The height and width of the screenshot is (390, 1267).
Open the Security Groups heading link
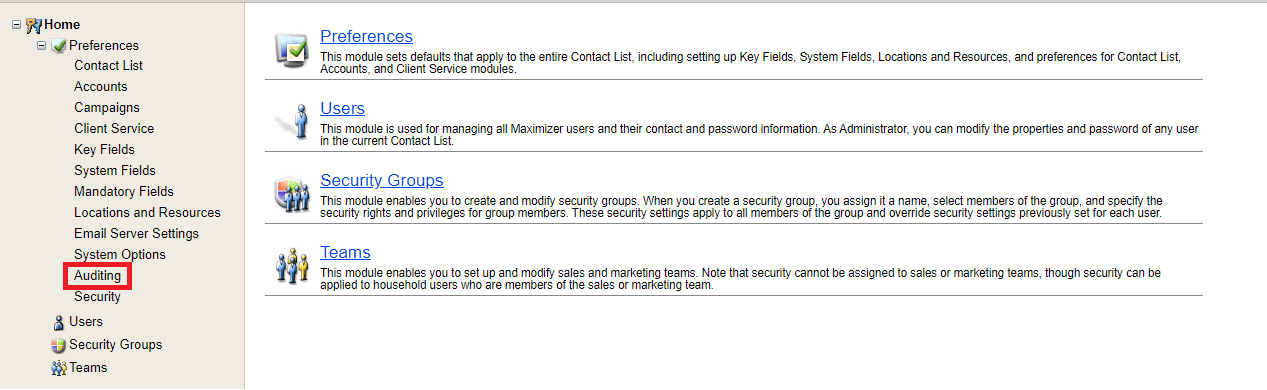382,180
